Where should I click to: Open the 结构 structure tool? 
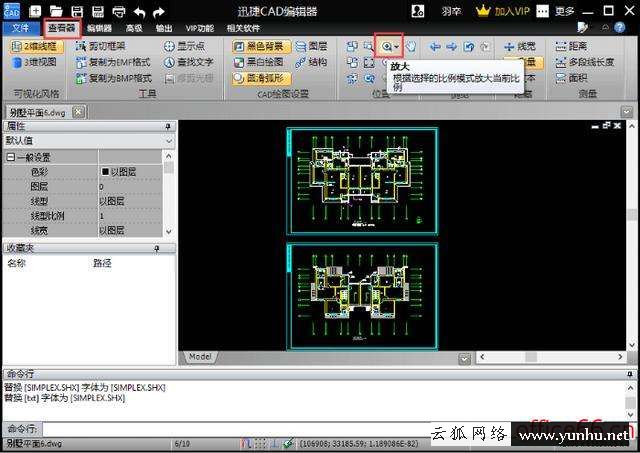[311, 62]
